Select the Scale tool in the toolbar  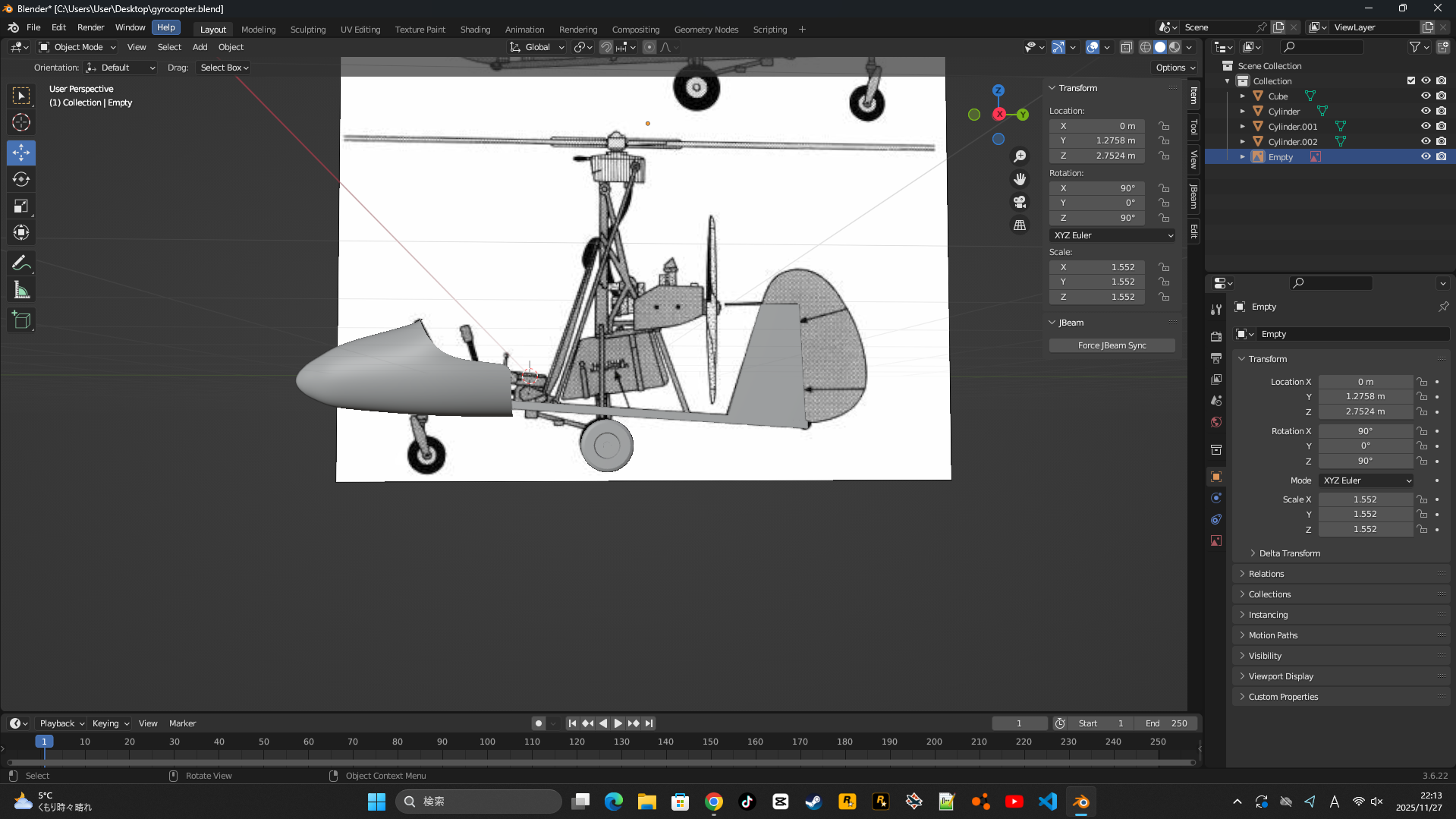(x=21, y=206)
